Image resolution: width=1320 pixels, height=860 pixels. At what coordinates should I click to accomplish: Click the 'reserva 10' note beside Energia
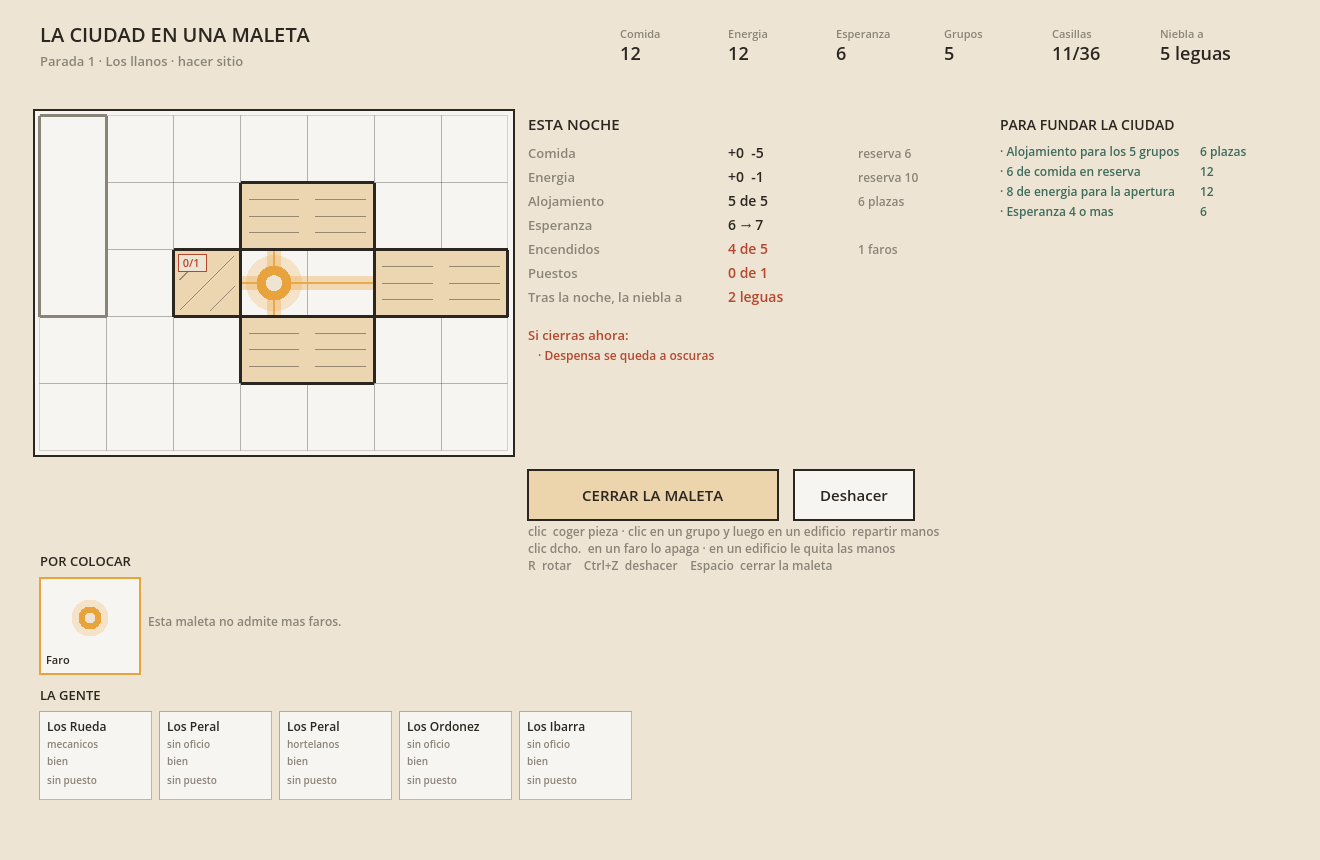click(x=888, y=178)
